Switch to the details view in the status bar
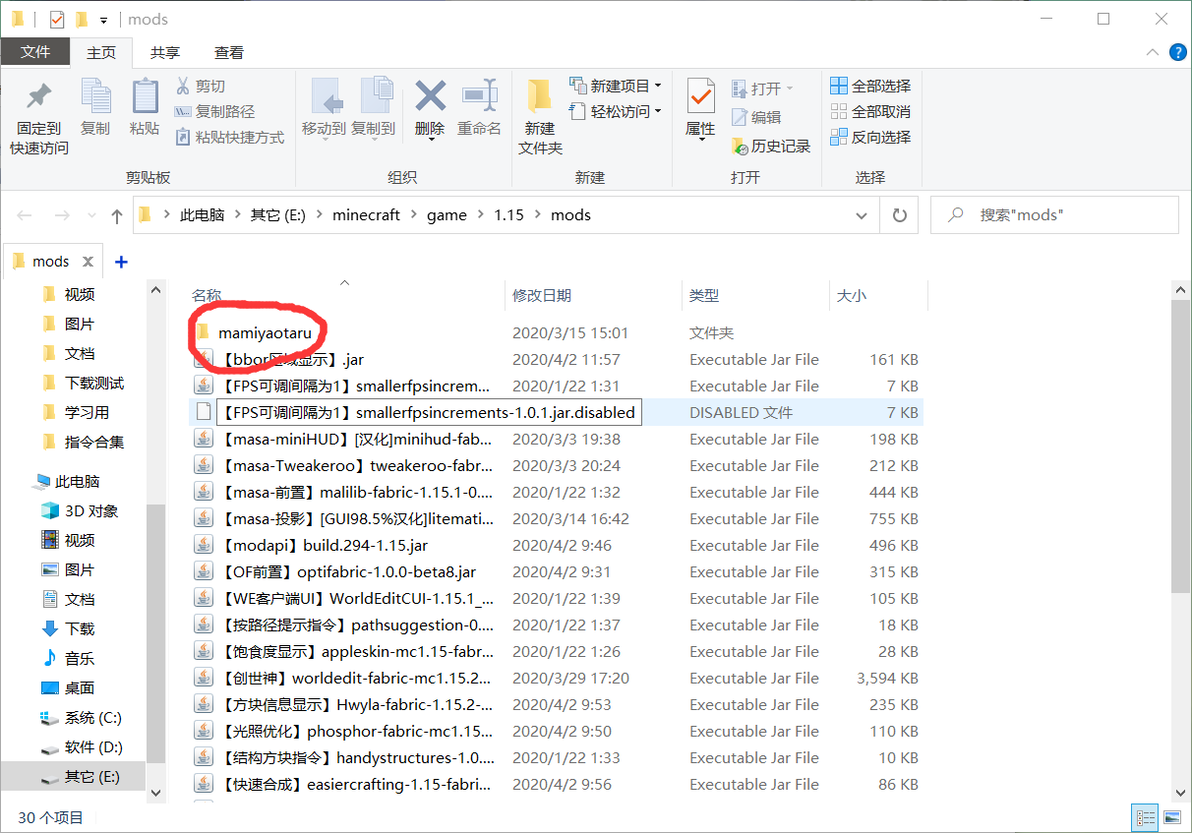This screenshot has height=833, width=1192. (x=1145, y=818)
